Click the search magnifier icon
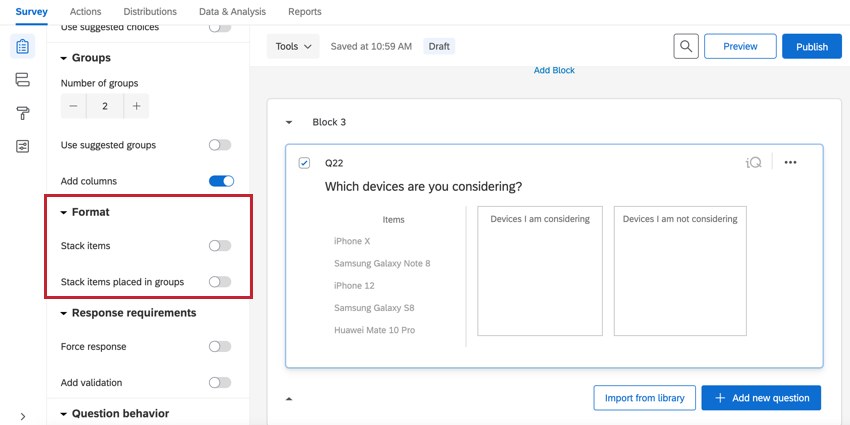 [x=685, y=46]
